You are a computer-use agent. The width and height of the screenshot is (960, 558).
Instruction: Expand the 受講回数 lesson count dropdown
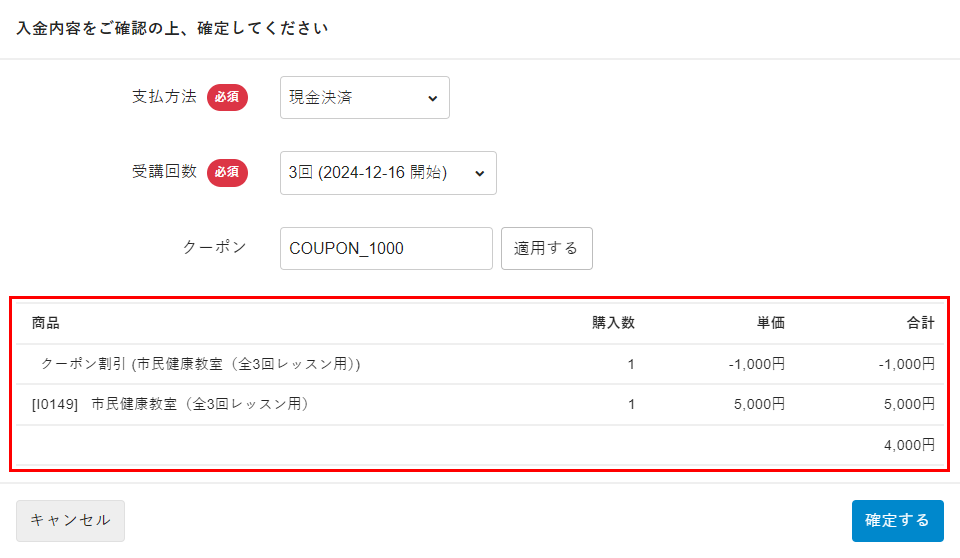click(388, 173)
